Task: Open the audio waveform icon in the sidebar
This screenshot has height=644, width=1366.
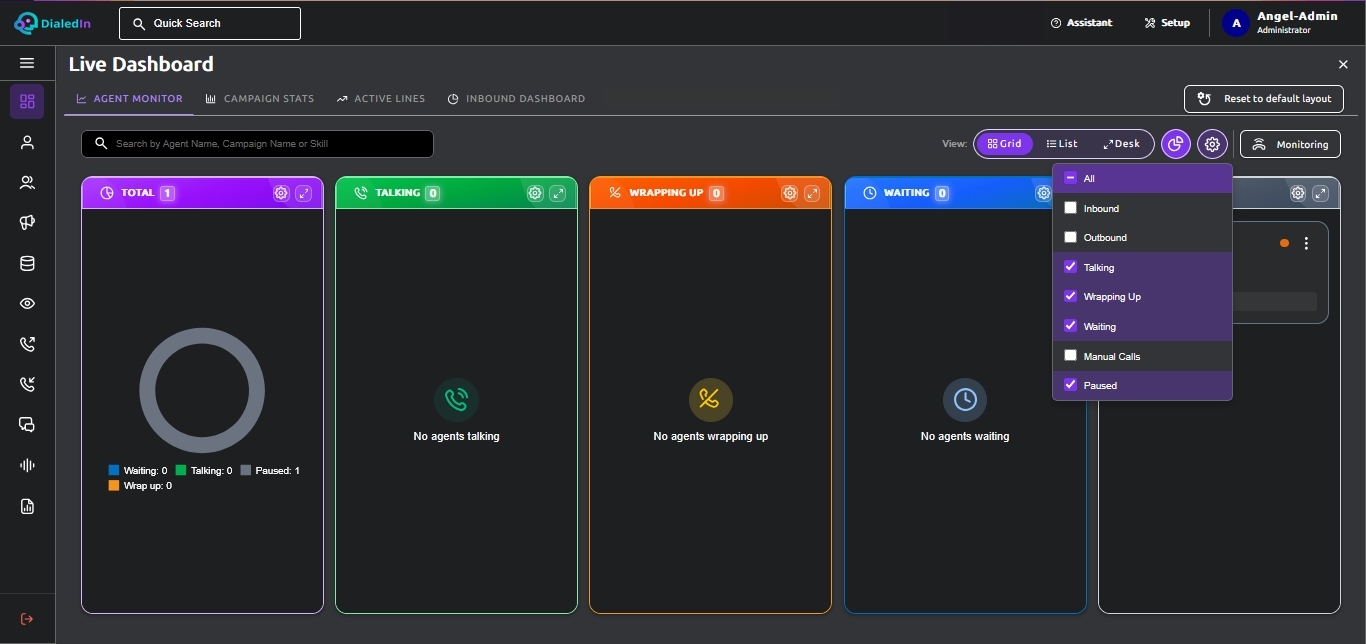Action: (x=27, y=465)
